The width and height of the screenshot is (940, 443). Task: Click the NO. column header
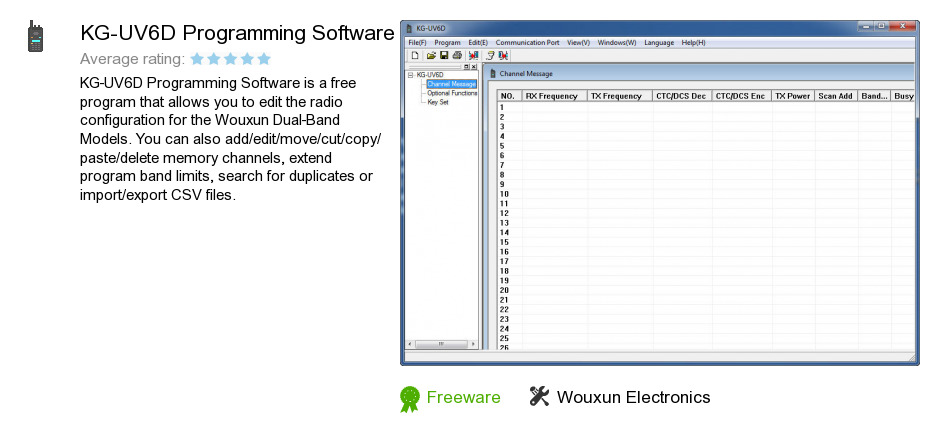[510, 96]
